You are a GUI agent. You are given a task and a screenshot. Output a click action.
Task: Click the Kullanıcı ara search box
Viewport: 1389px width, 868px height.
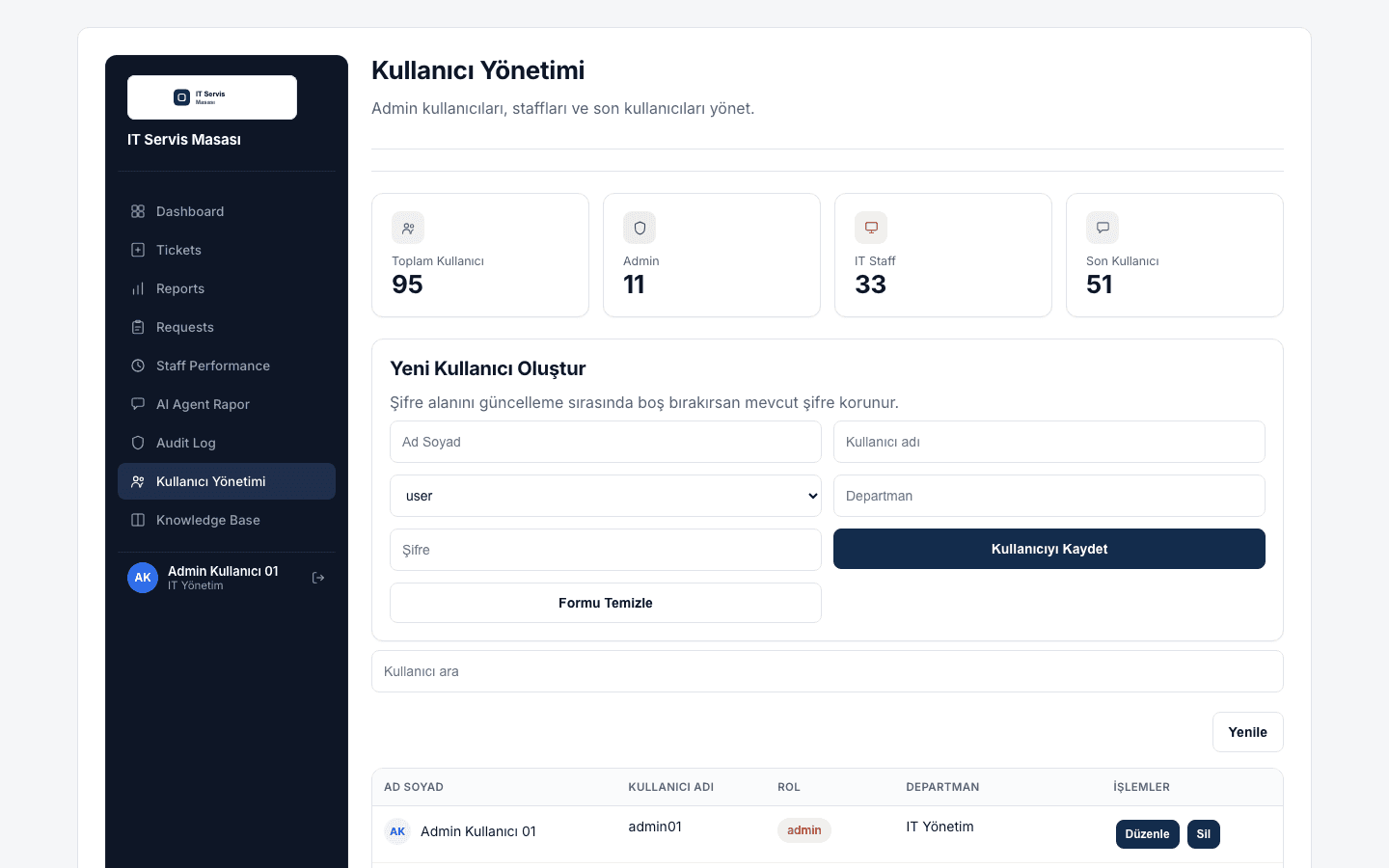pyautogui.click(x=828, y=671)
